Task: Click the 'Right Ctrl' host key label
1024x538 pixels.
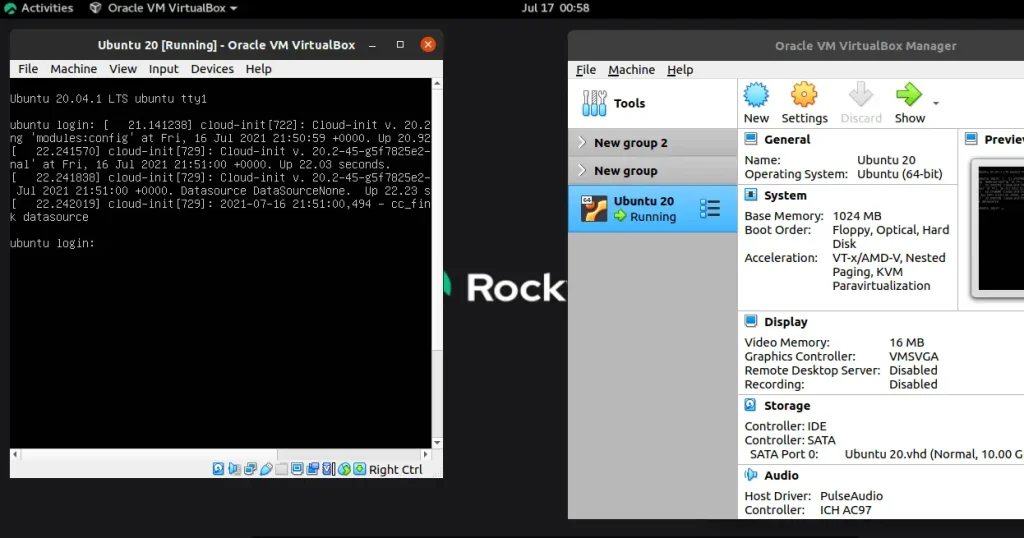Action: click(x=395, y=469)
